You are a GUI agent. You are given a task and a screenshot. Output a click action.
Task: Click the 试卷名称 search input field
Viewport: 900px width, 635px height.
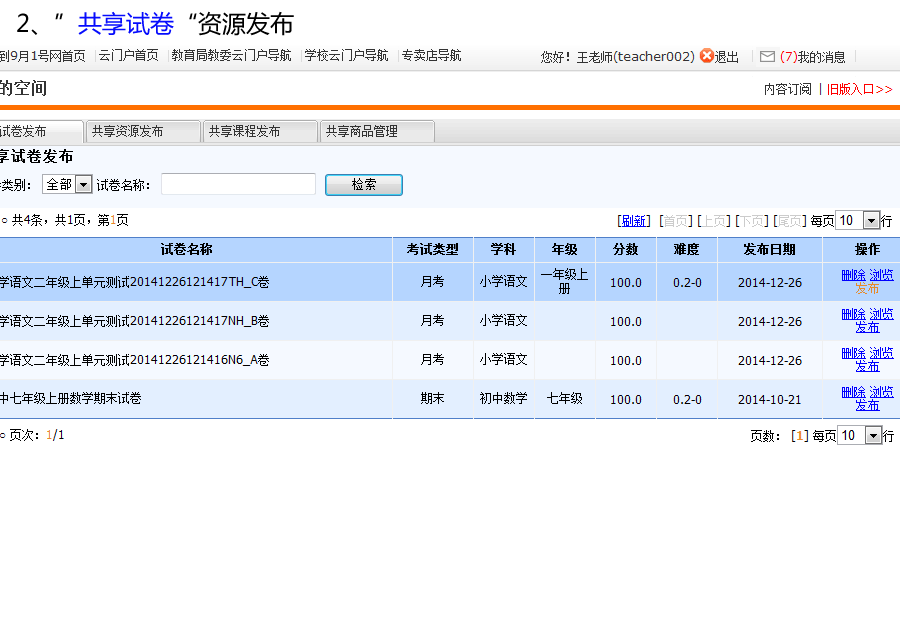click(238, 184)
